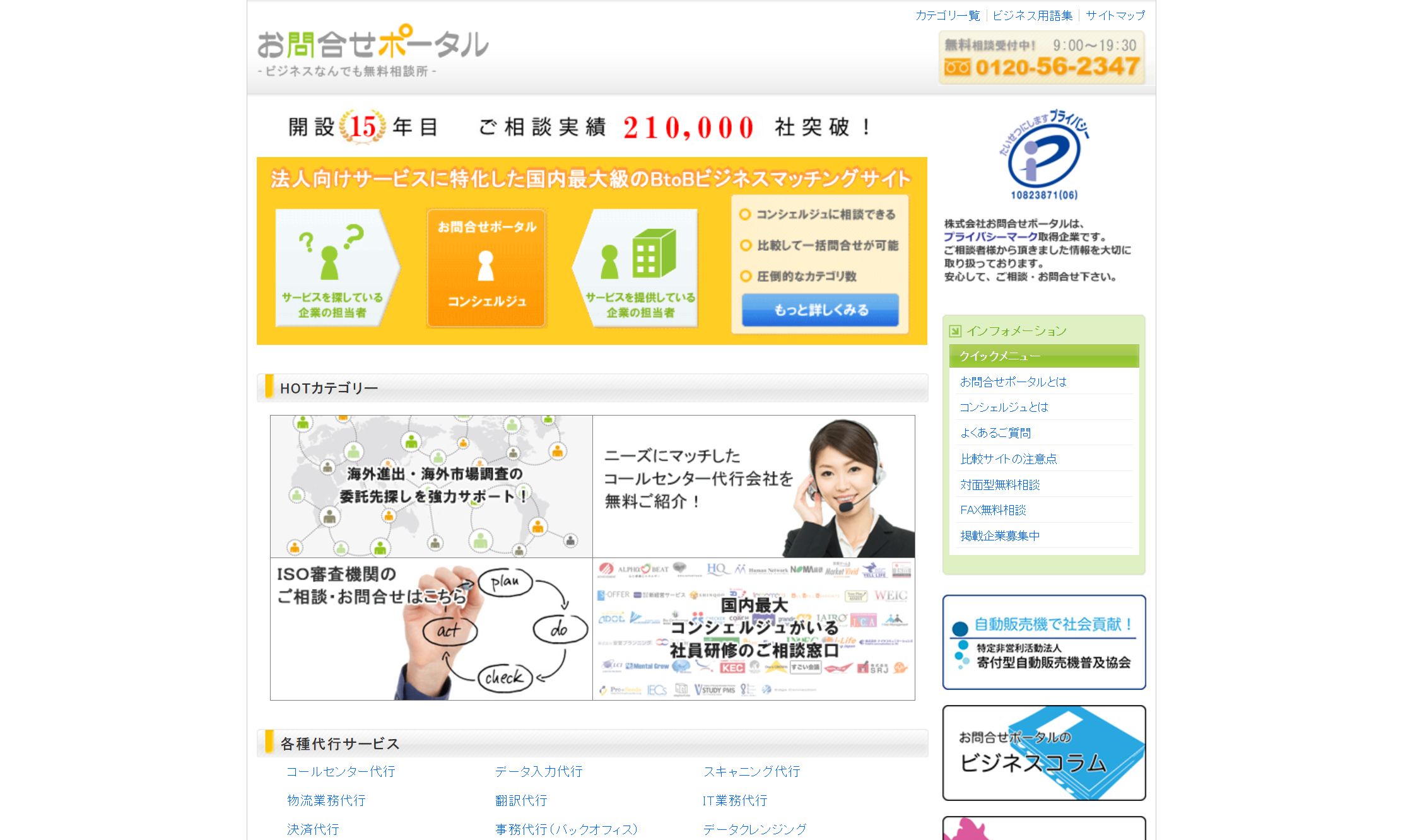The width and height of the screenshot is (1403, 840).
Task: Open サイトマップ in the top navigation
Action: 1115,15
